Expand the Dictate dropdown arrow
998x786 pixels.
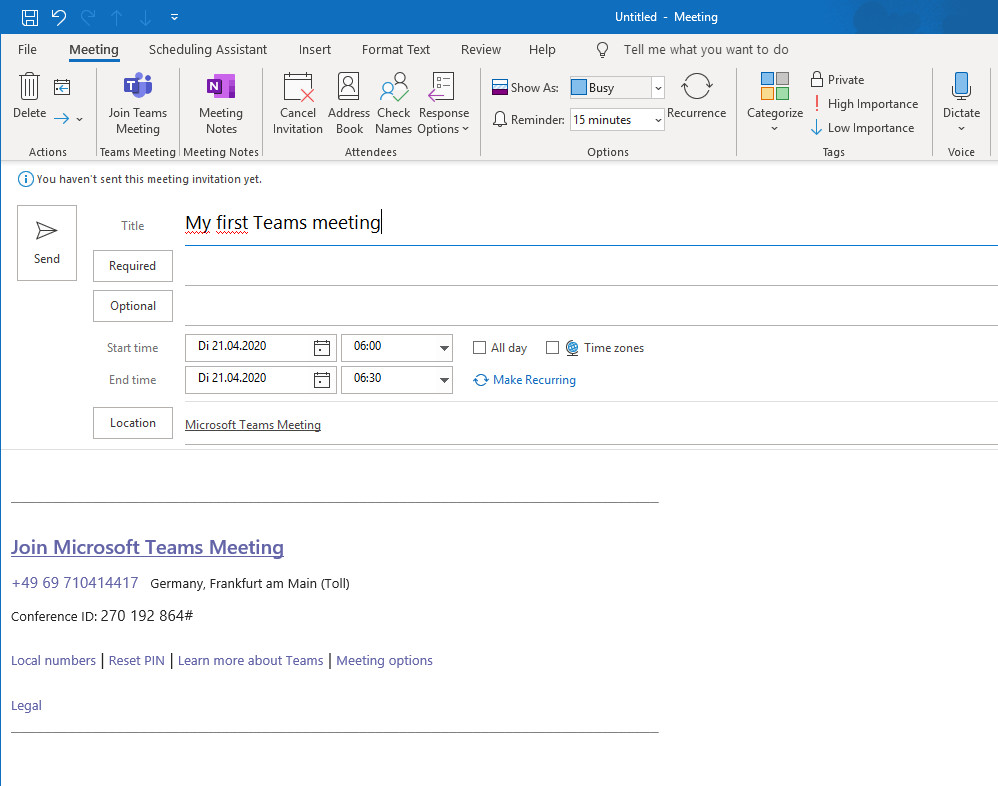point(961,129)
